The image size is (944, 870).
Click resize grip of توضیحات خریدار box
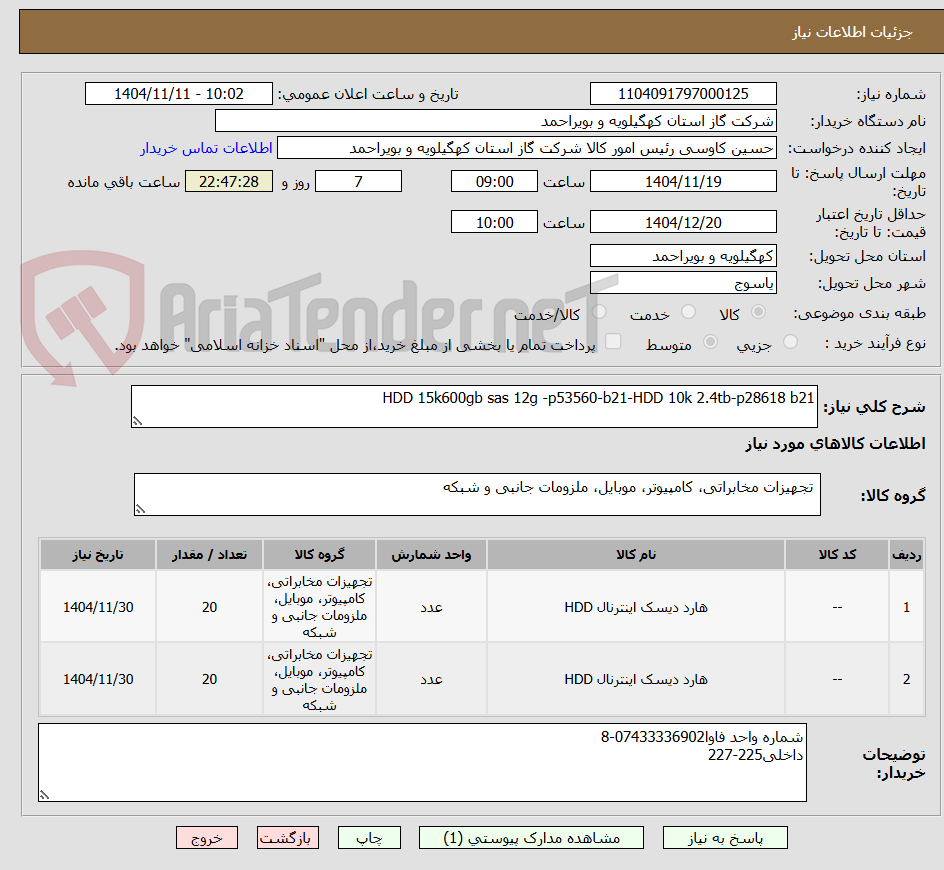click(45, 795)
